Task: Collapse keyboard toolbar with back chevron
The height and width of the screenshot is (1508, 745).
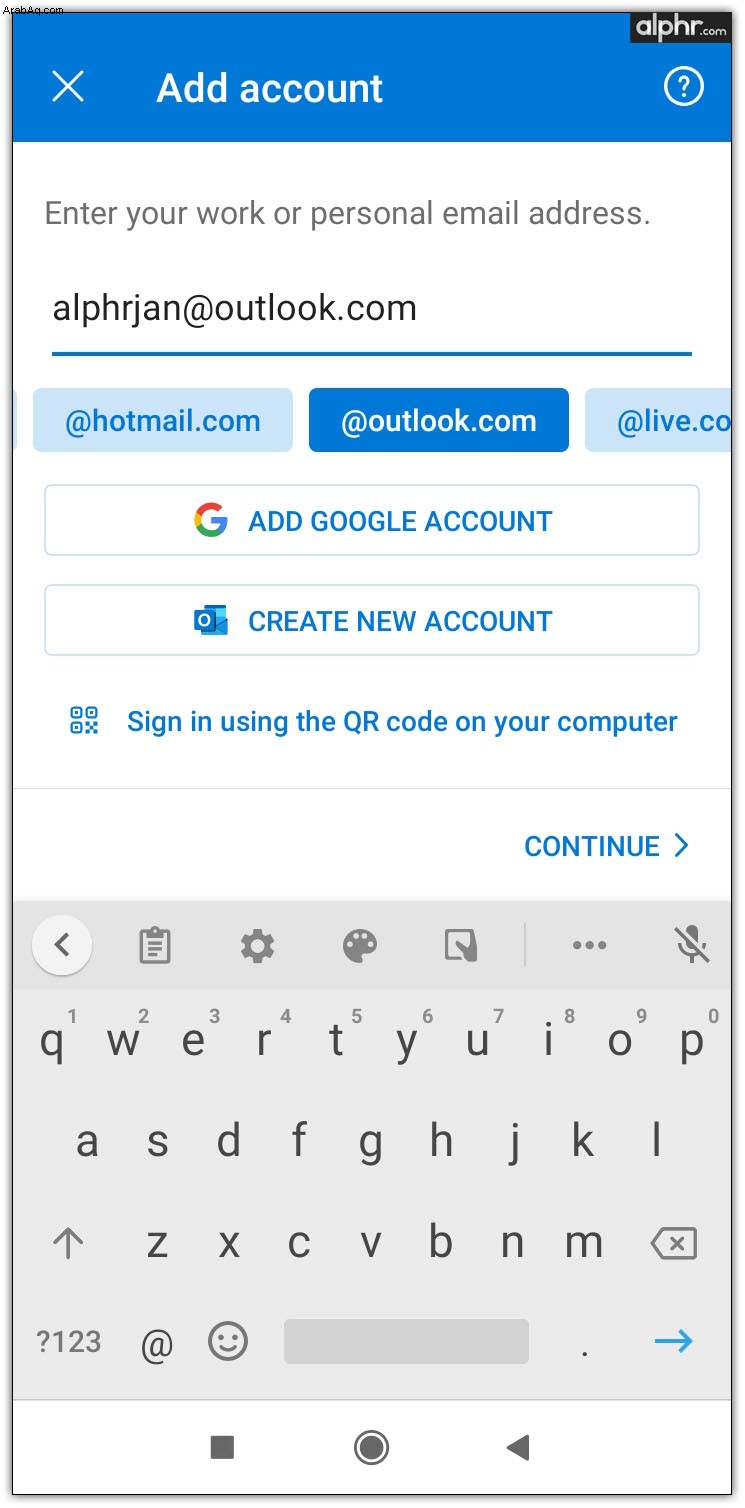Action: coord(62,945)
